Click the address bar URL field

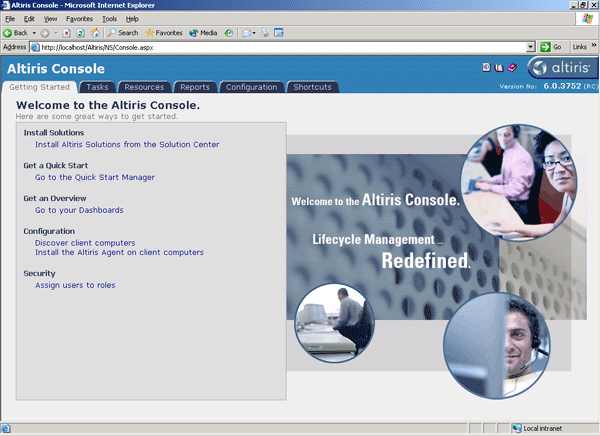pyautogui.click(x=283, y=47)
